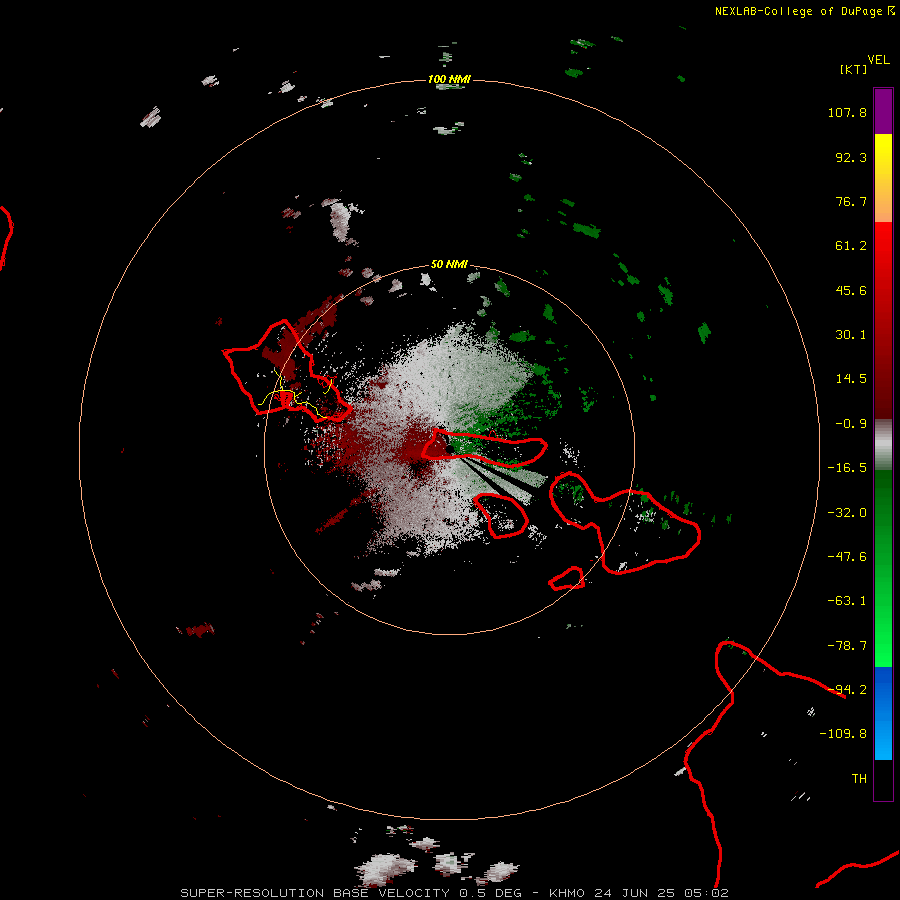Click the purple segment of the velocity color bar

883,112
